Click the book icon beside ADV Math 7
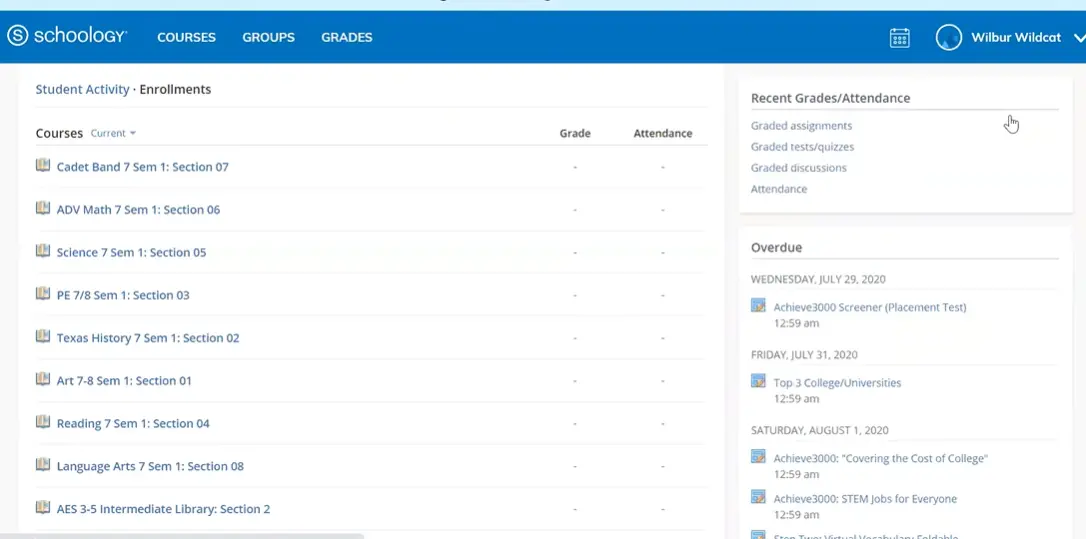The width and height of the screenshot is (1086, 539). (43, 209)
